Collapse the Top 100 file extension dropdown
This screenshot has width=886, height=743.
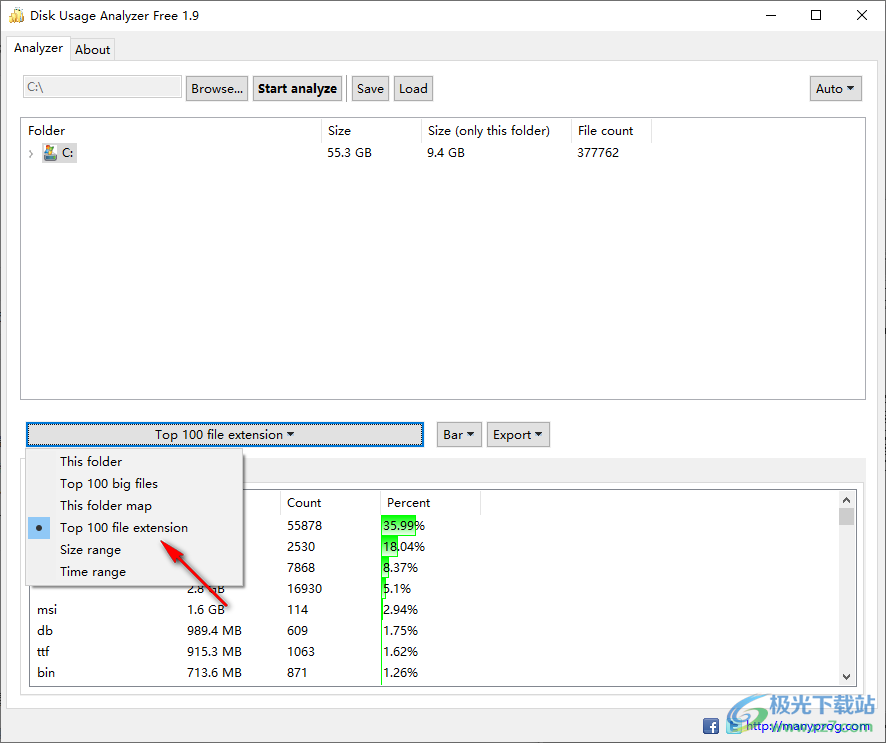[x=225, y=434]
